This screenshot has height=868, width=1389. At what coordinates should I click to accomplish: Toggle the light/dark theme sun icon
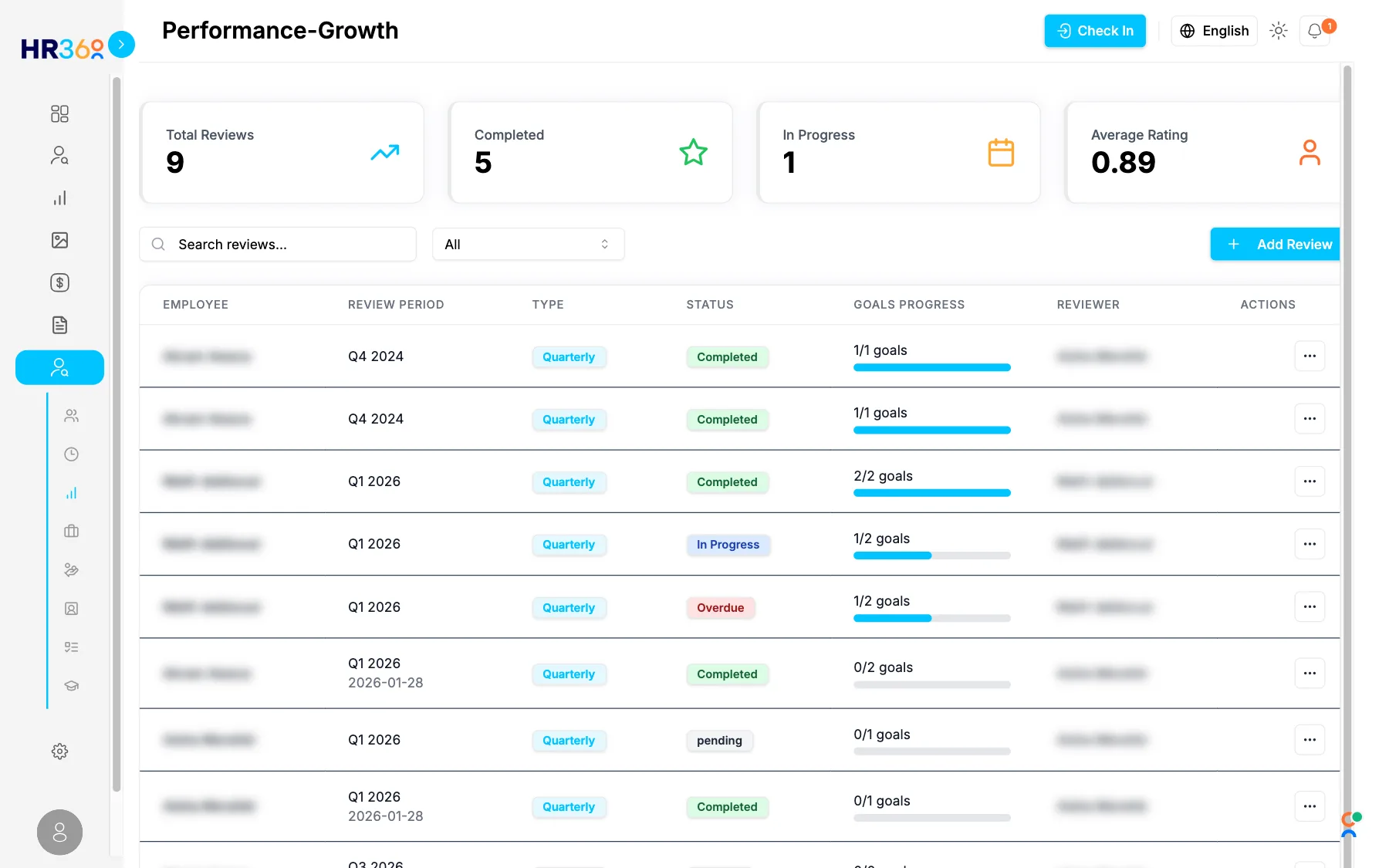point(1279,31)
